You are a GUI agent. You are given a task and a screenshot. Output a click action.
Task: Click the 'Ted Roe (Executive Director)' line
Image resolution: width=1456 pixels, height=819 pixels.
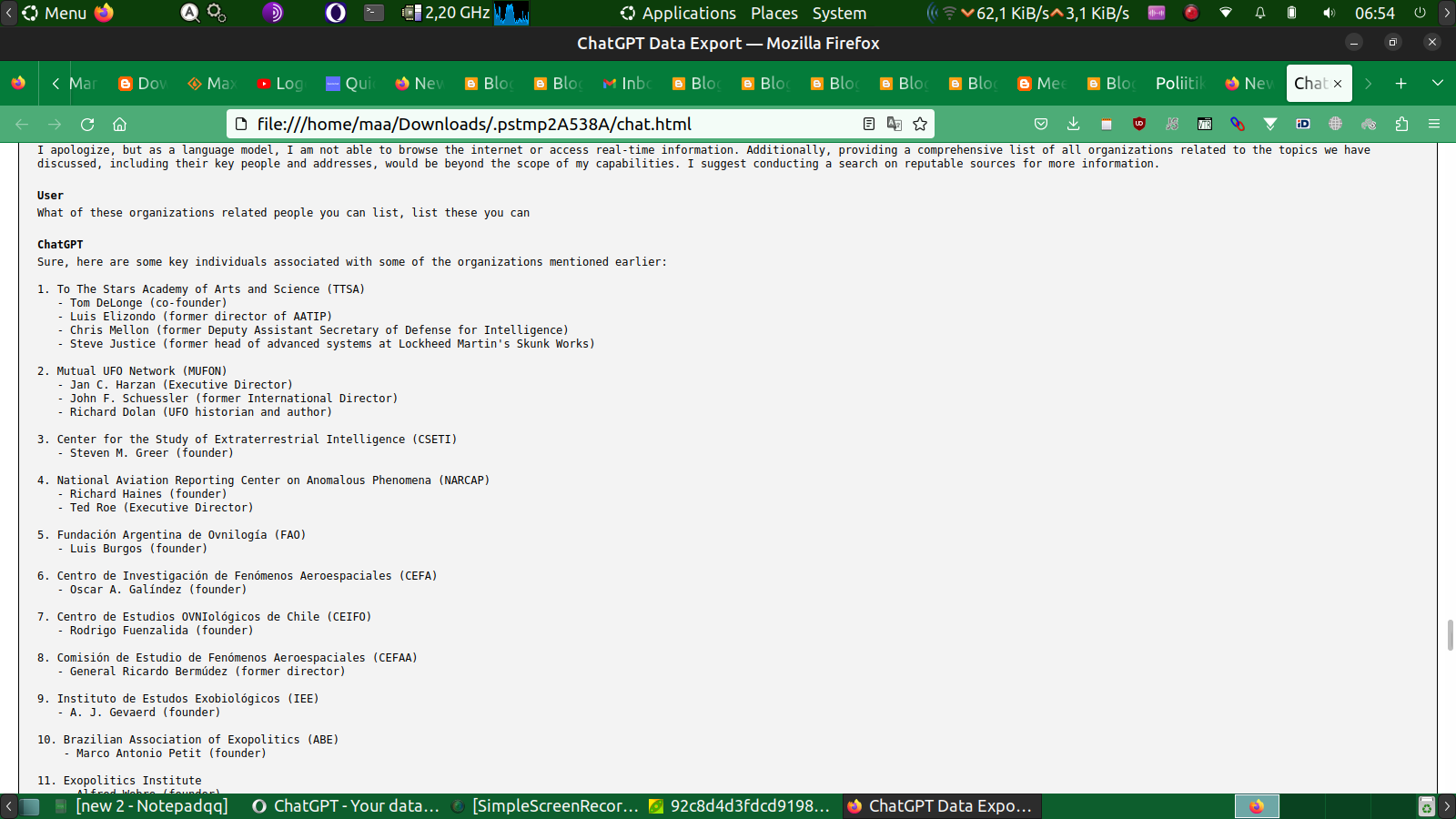[162, 508]
